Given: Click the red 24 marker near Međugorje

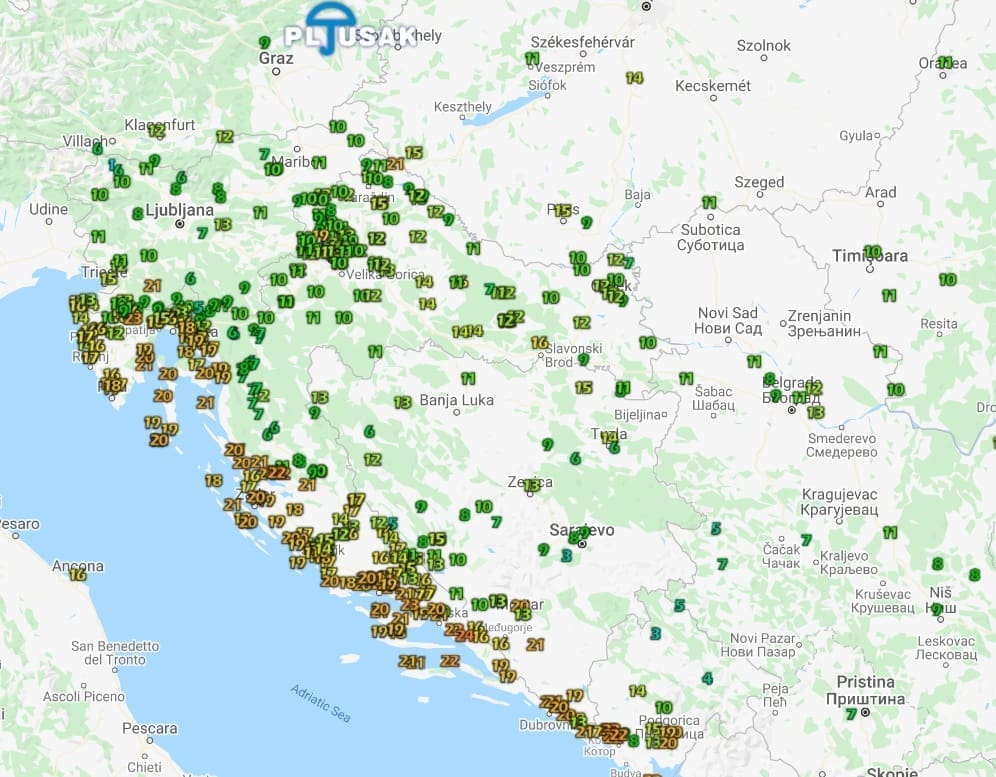Looking at the screenshot, I should tap(464, 633).
